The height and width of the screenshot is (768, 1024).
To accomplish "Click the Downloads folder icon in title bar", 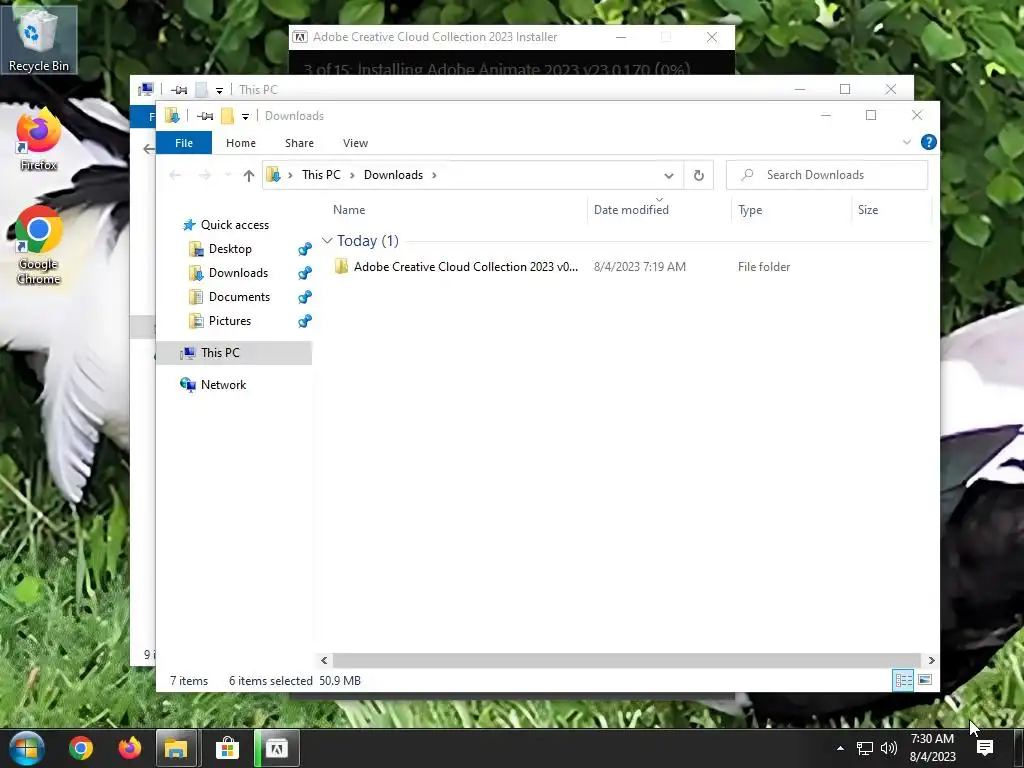I will coord(172,116).
